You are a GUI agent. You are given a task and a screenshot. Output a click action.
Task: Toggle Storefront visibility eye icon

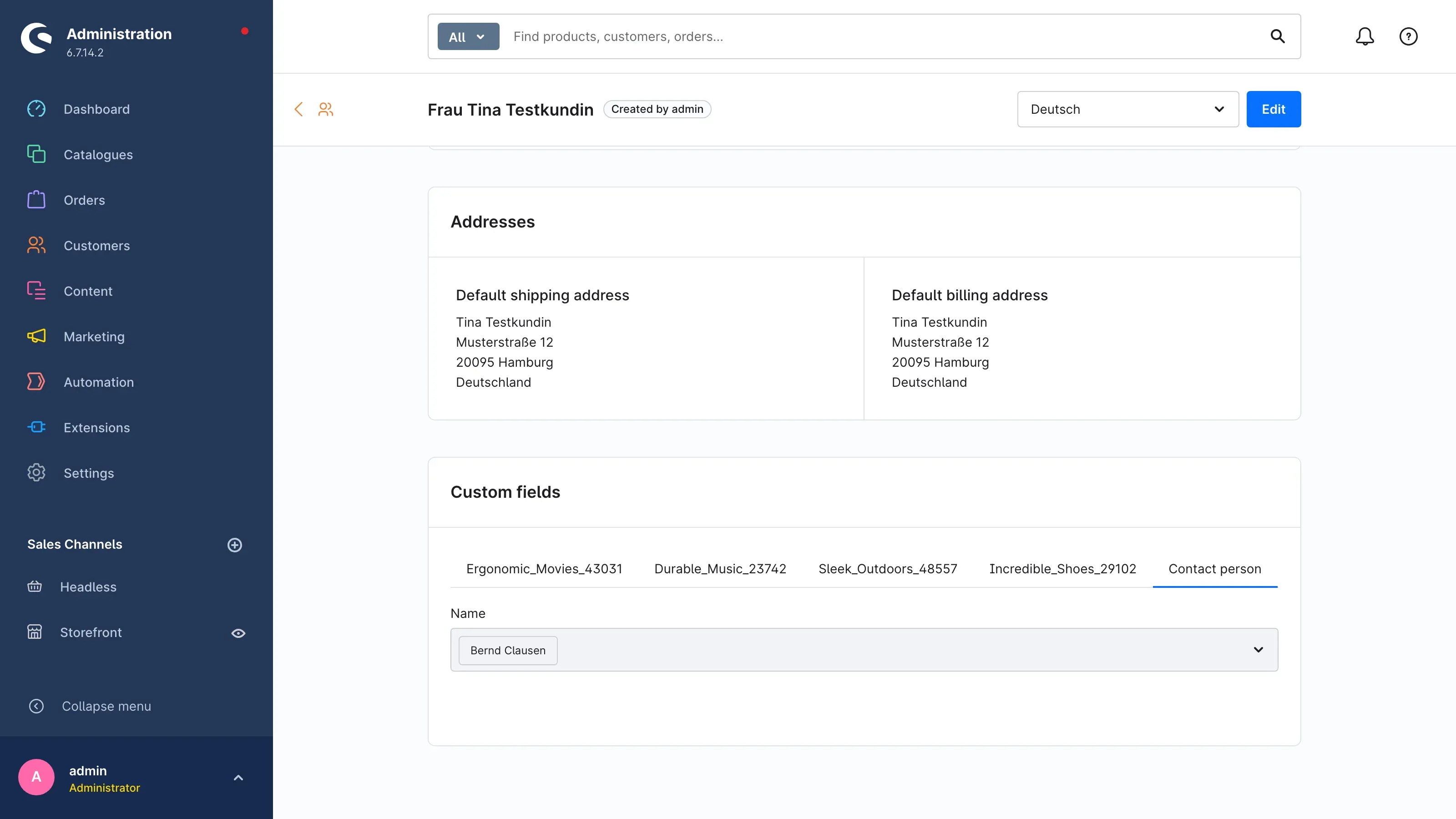[238, 633]
